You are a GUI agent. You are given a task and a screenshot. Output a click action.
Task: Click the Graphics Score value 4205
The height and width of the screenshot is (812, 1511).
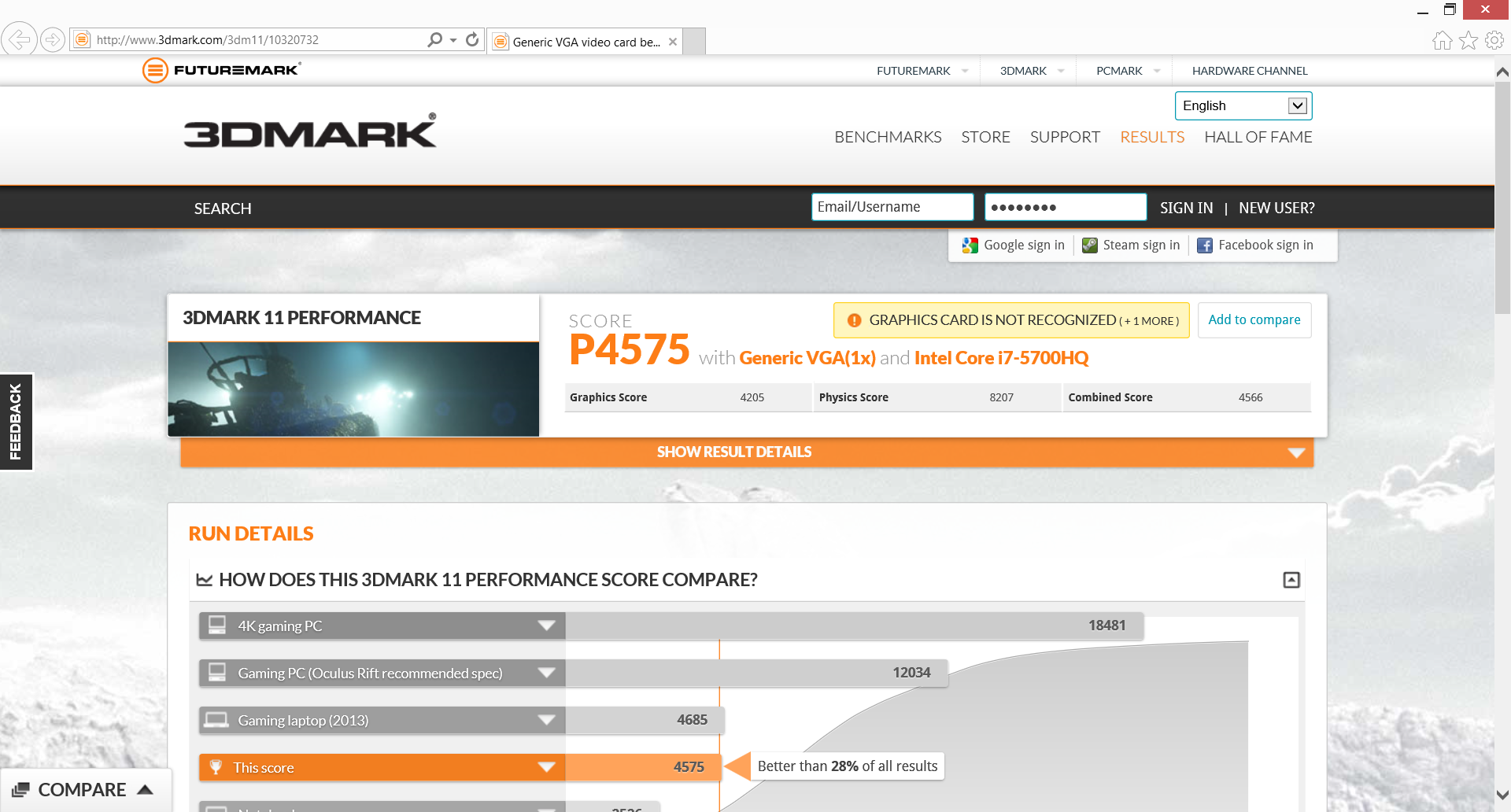(752, 397)
